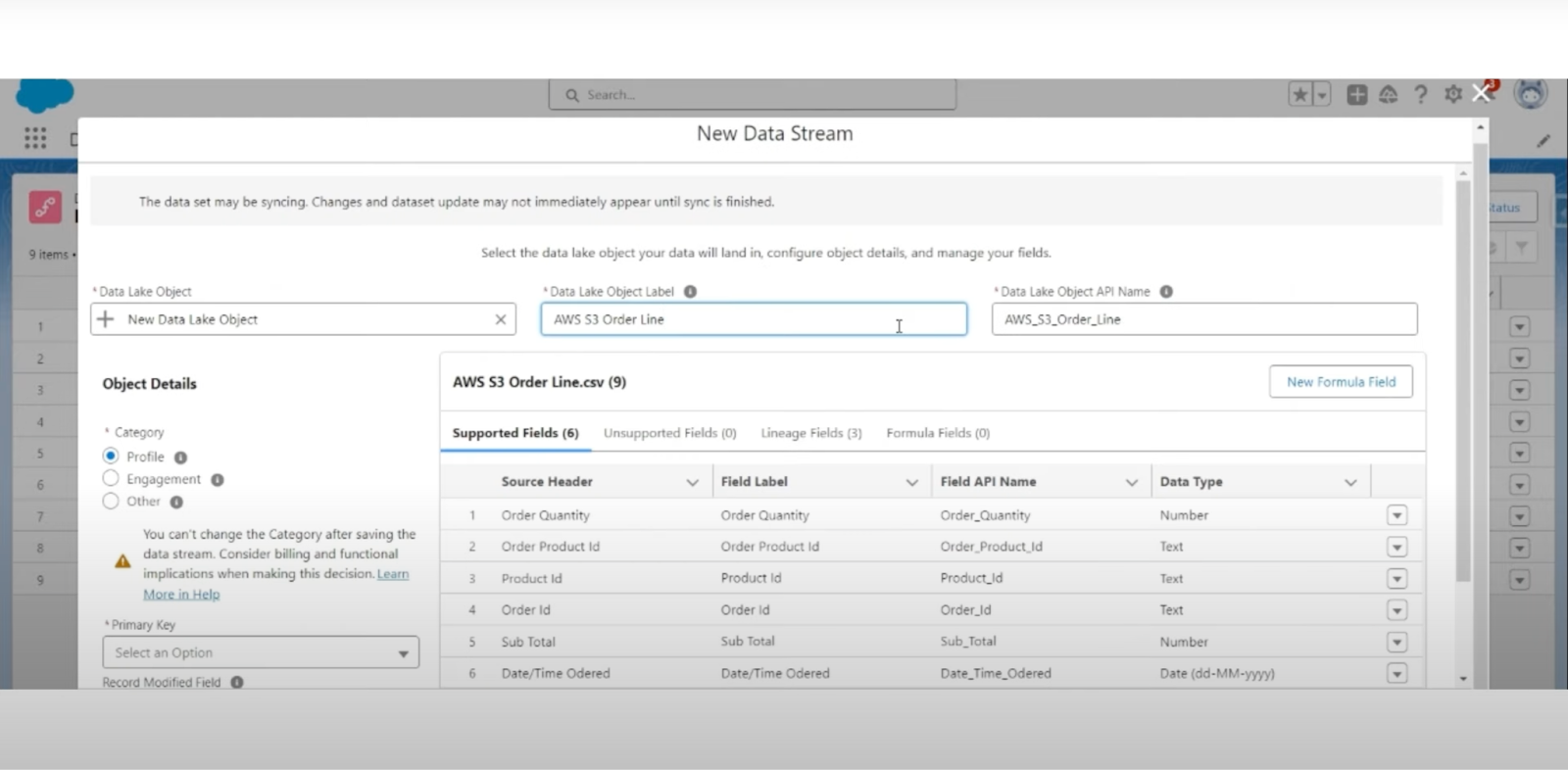The height and width of the screenshot is (770, 1568).
Task: Click the plus icon in Data Lake Object field
Action: pos(106,319)
